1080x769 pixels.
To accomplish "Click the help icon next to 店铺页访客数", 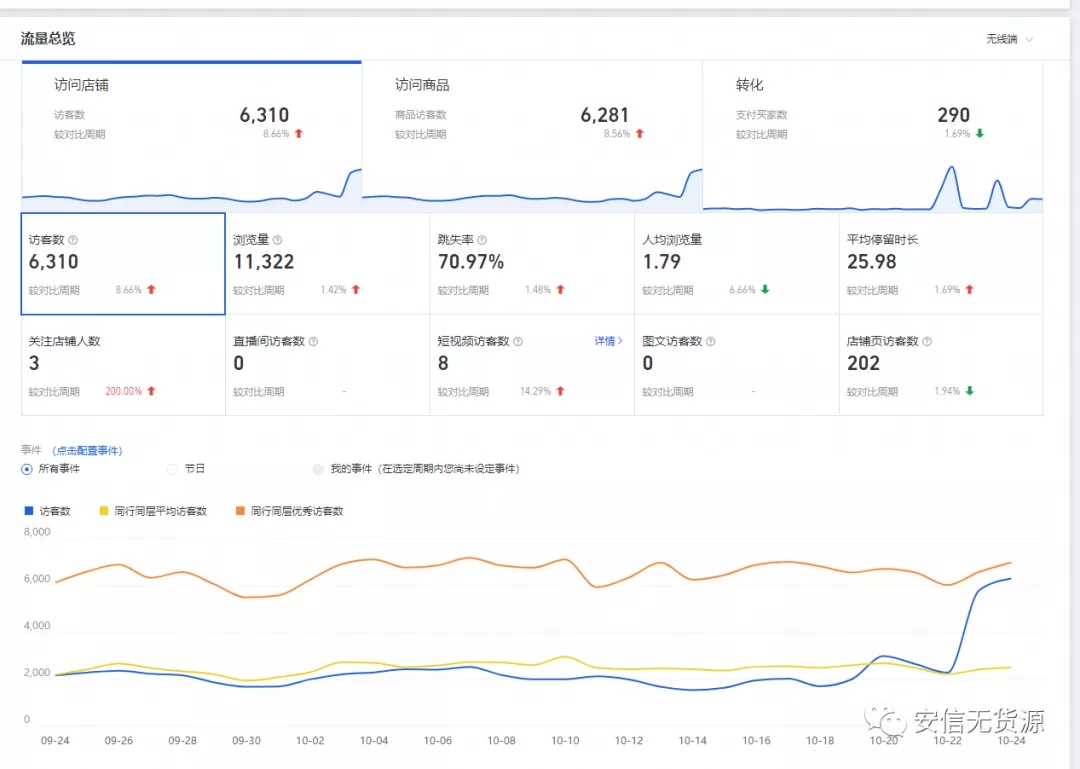I will point(927,341).
